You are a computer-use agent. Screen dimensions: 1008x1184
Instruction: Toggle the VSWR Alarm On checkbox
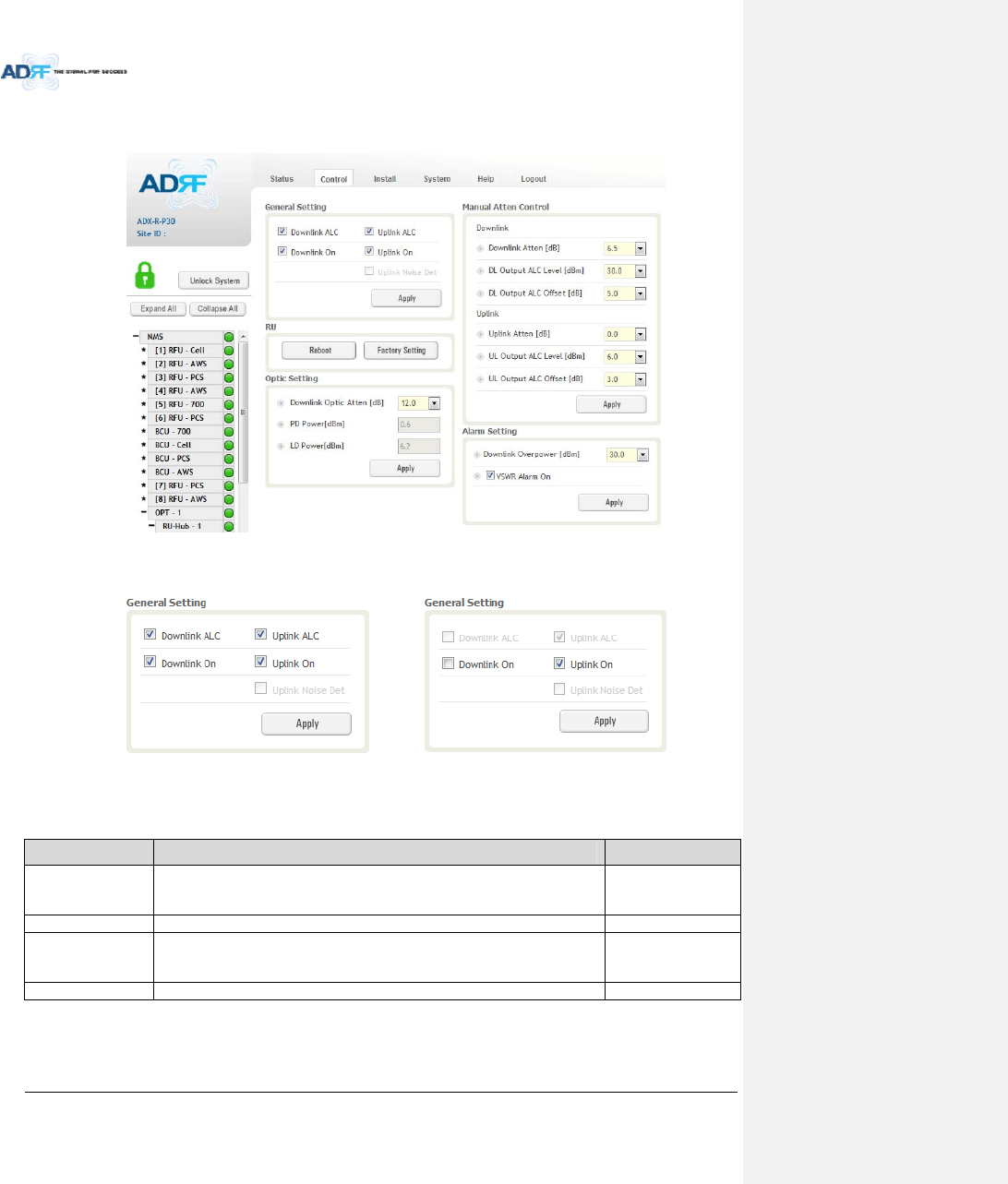click(x=491, y=475)
